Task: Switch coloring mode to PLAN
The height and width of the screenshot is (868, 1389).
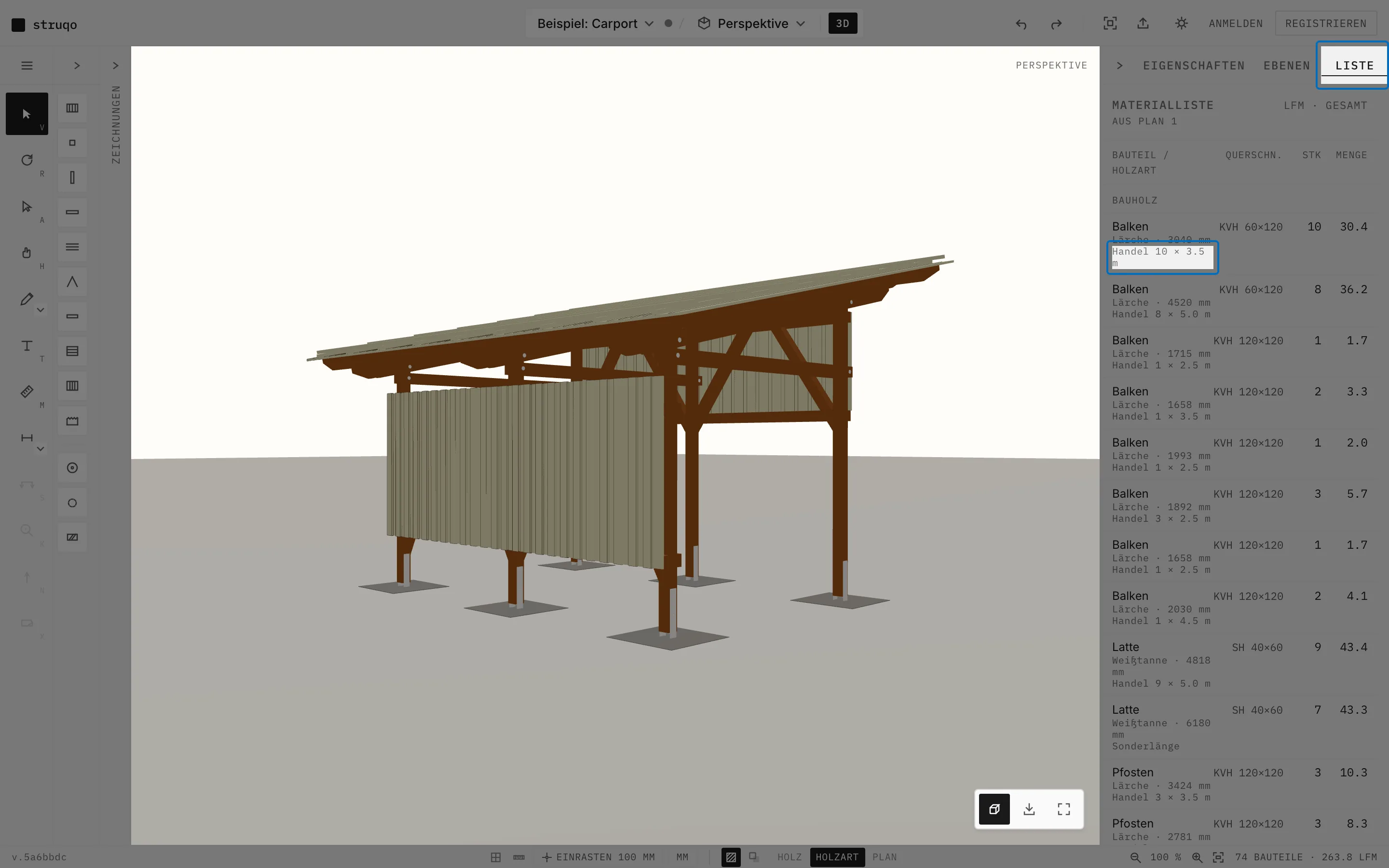Action: pyautogui.click(x=885, y=857)
